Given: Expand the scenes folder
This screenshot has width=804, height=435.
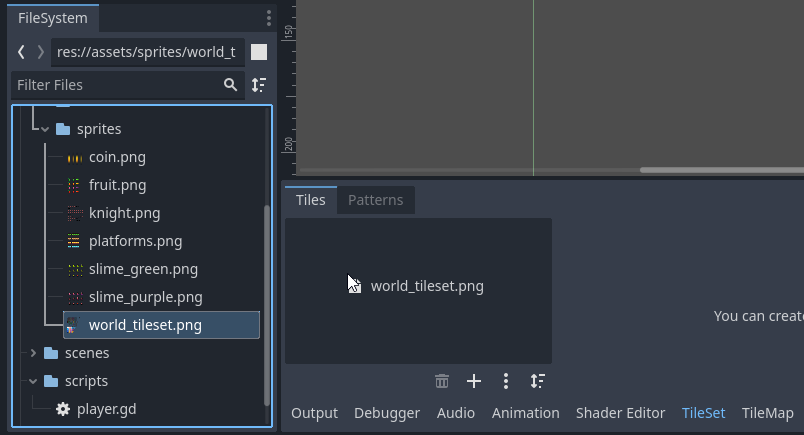Looking at the screenshot, I should tap(33, 353).
